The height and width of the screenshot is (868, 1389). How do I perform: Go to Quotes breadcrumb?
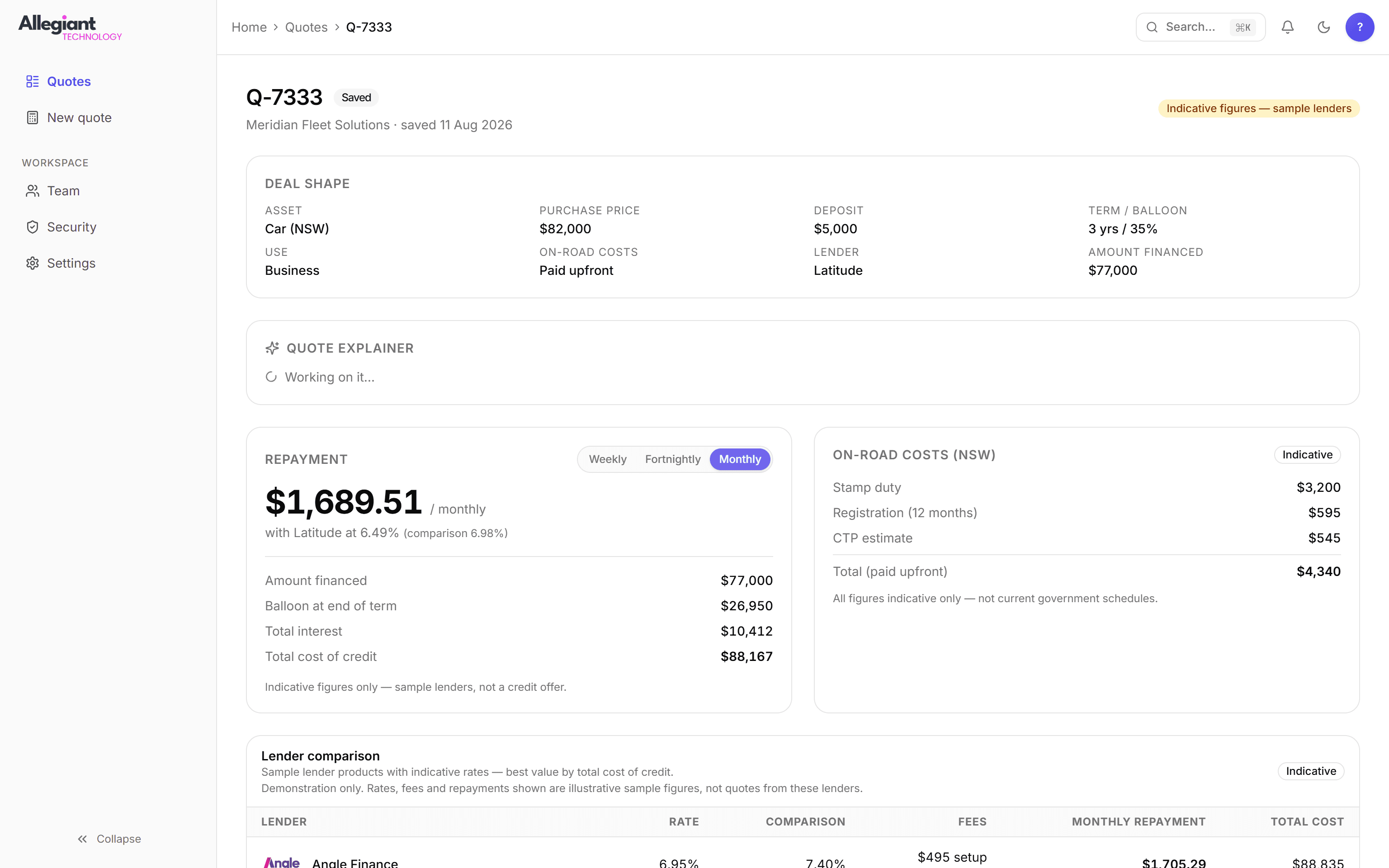(306, 27)
